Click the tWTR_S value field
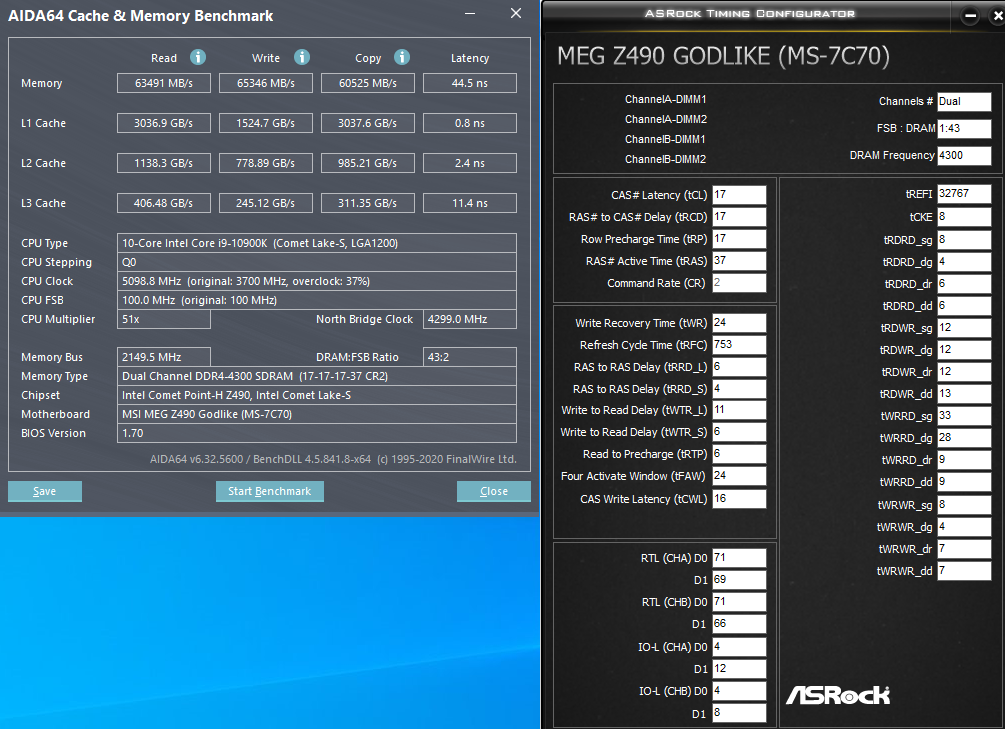 [739, 432]
